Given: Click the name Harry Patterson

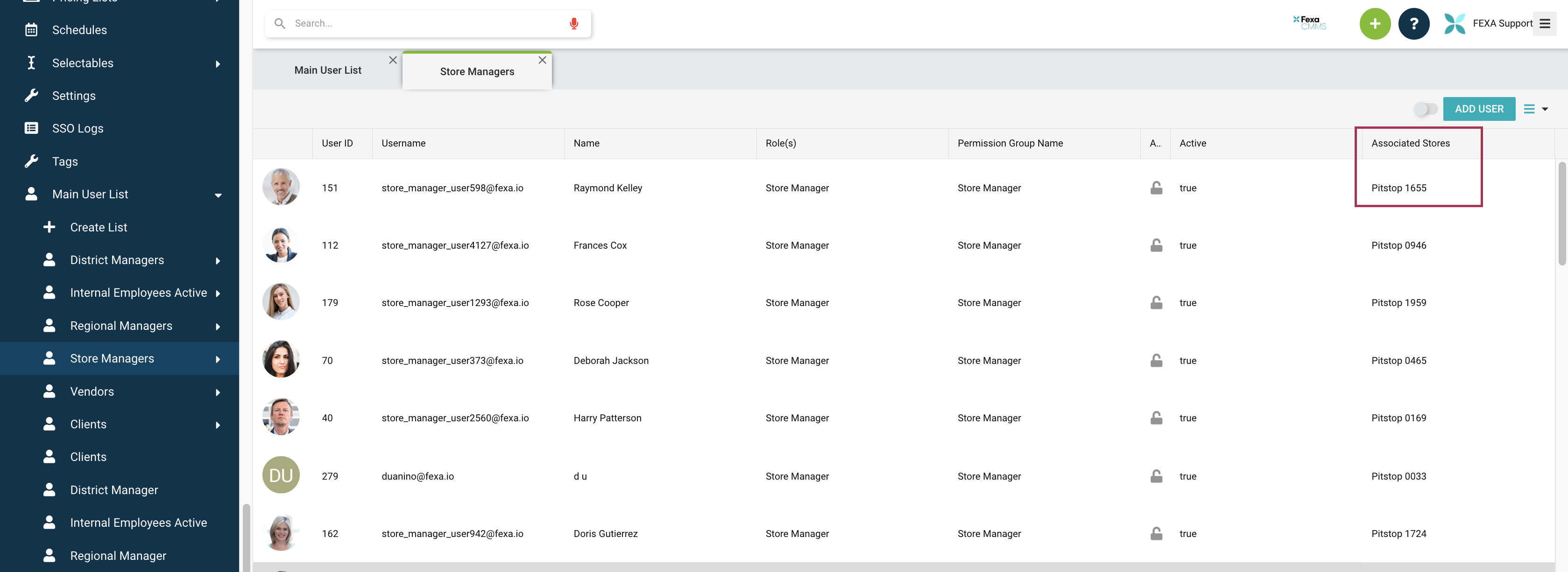Looking at the screenshot, I should [x=607, y=418].
